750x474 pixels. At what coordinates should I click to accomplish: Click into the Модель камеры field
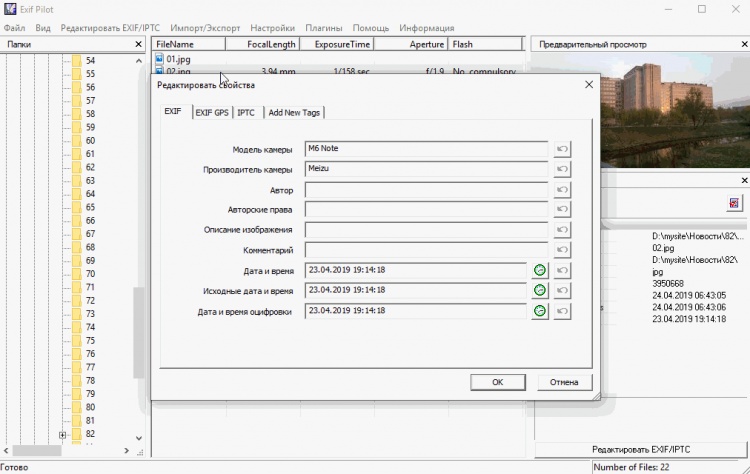[x=426, y=149]
